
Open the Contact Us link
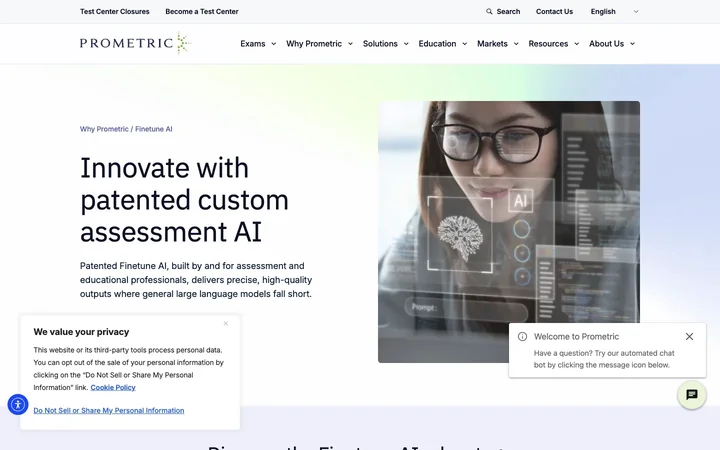coord(554,11)
